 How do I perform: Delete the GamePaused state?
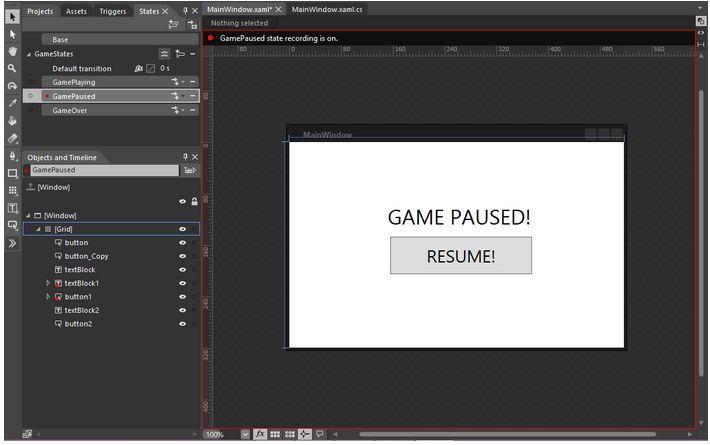[x=192, y=96]
